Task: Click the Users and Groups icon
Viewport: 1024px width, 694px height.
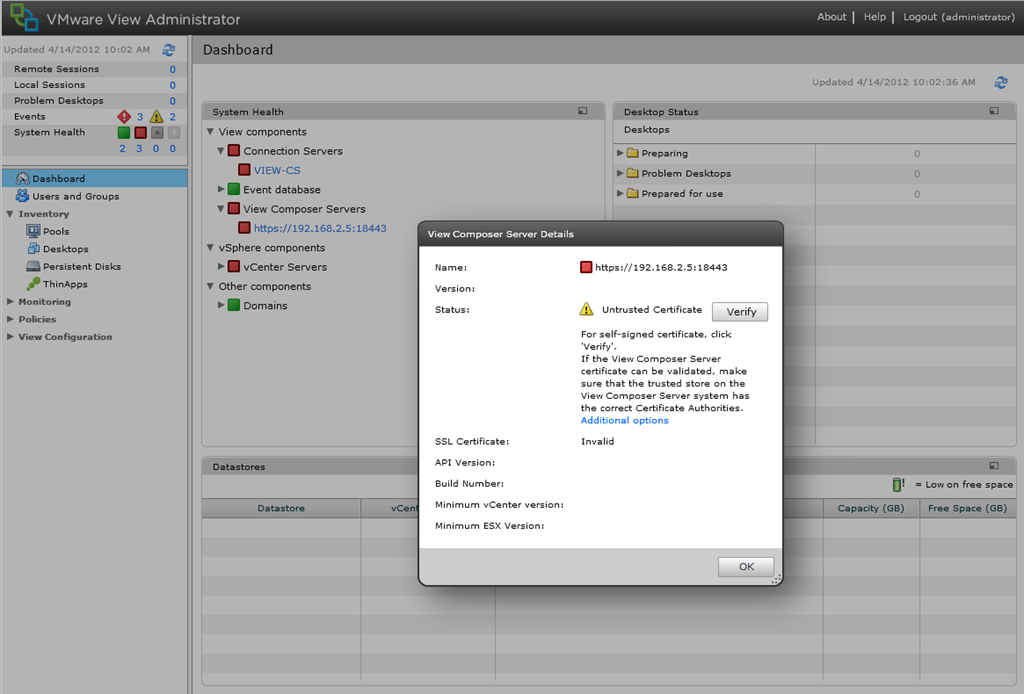Action: tap(23, 196)
